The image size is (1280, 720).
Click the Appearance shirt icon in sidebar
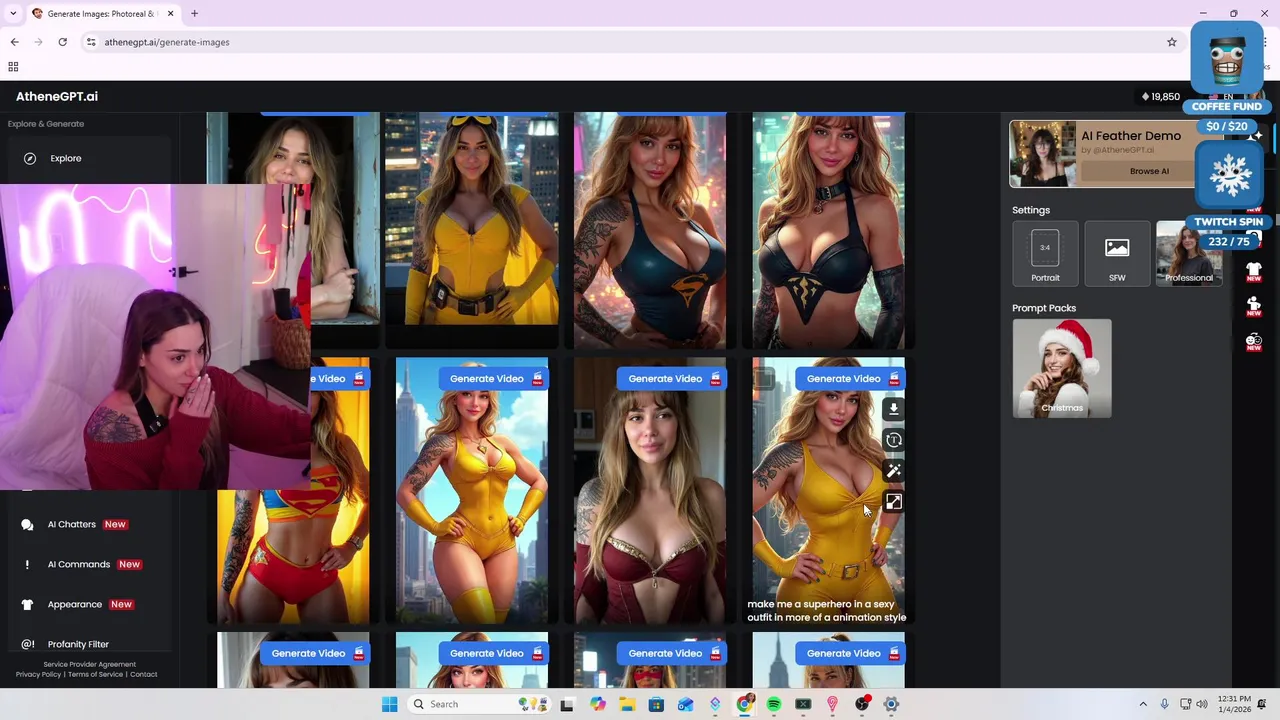[27, 604]
